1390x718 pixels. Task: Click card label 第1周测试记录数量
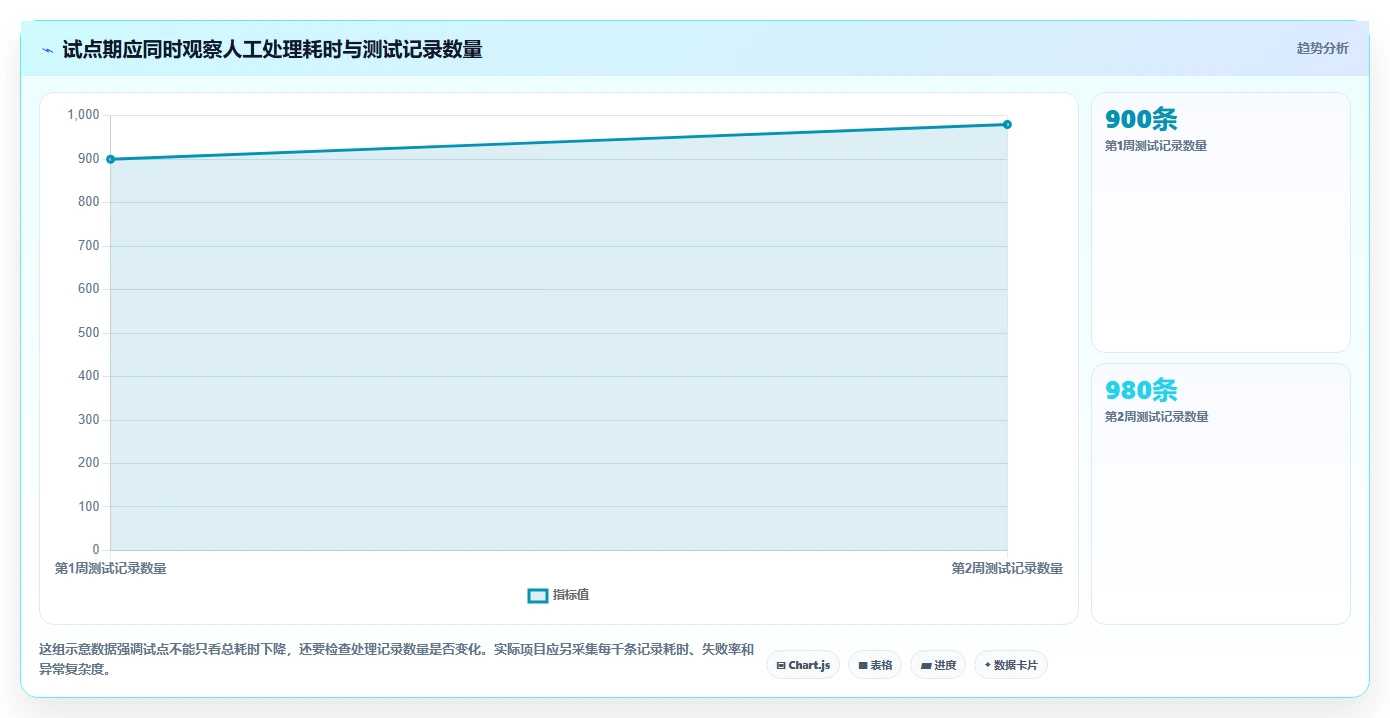1156,146
